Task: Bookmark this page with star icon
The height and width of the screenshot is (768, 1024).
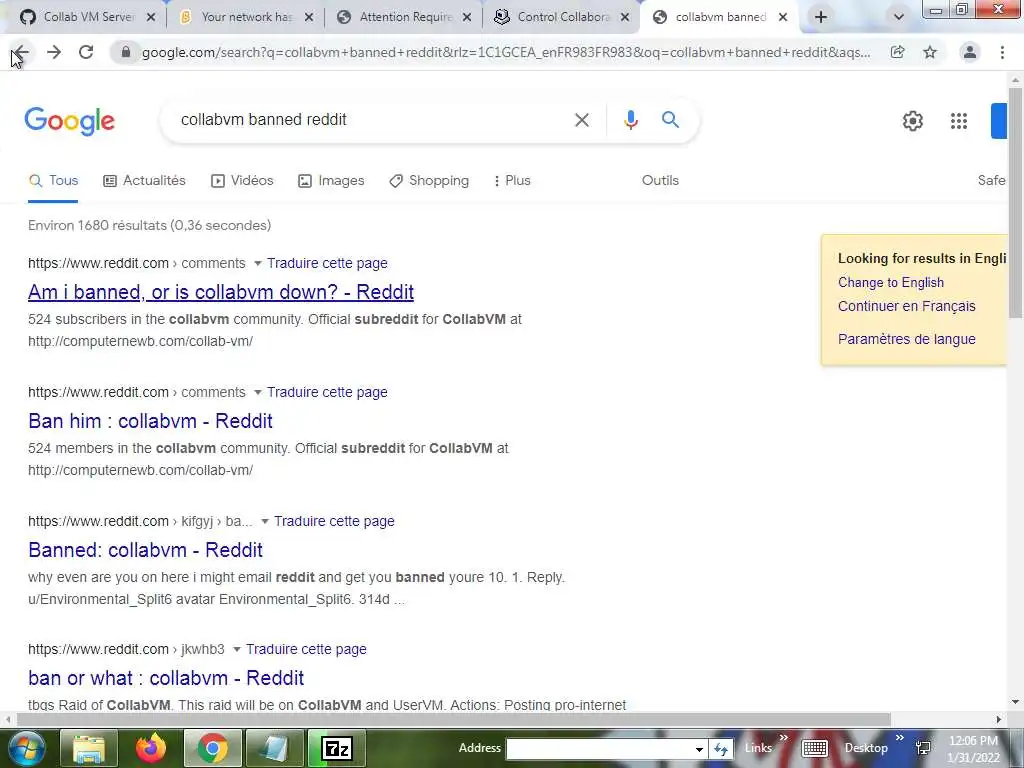Action: [x=930, y=52]
